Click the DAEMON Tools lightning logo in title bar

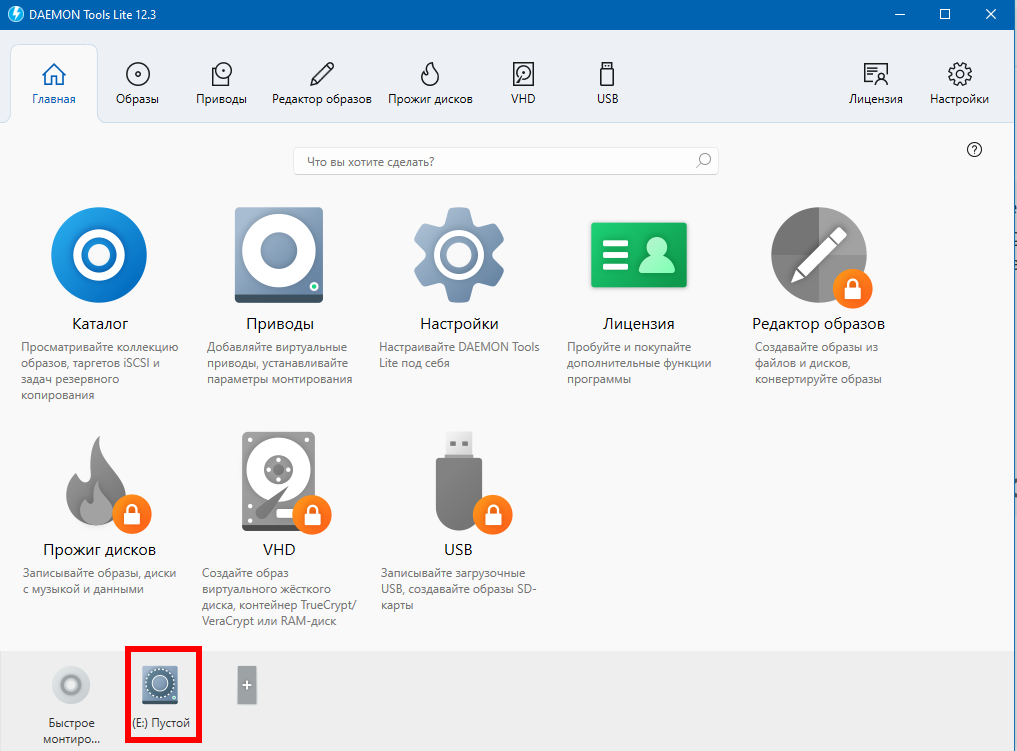point(16,14)
